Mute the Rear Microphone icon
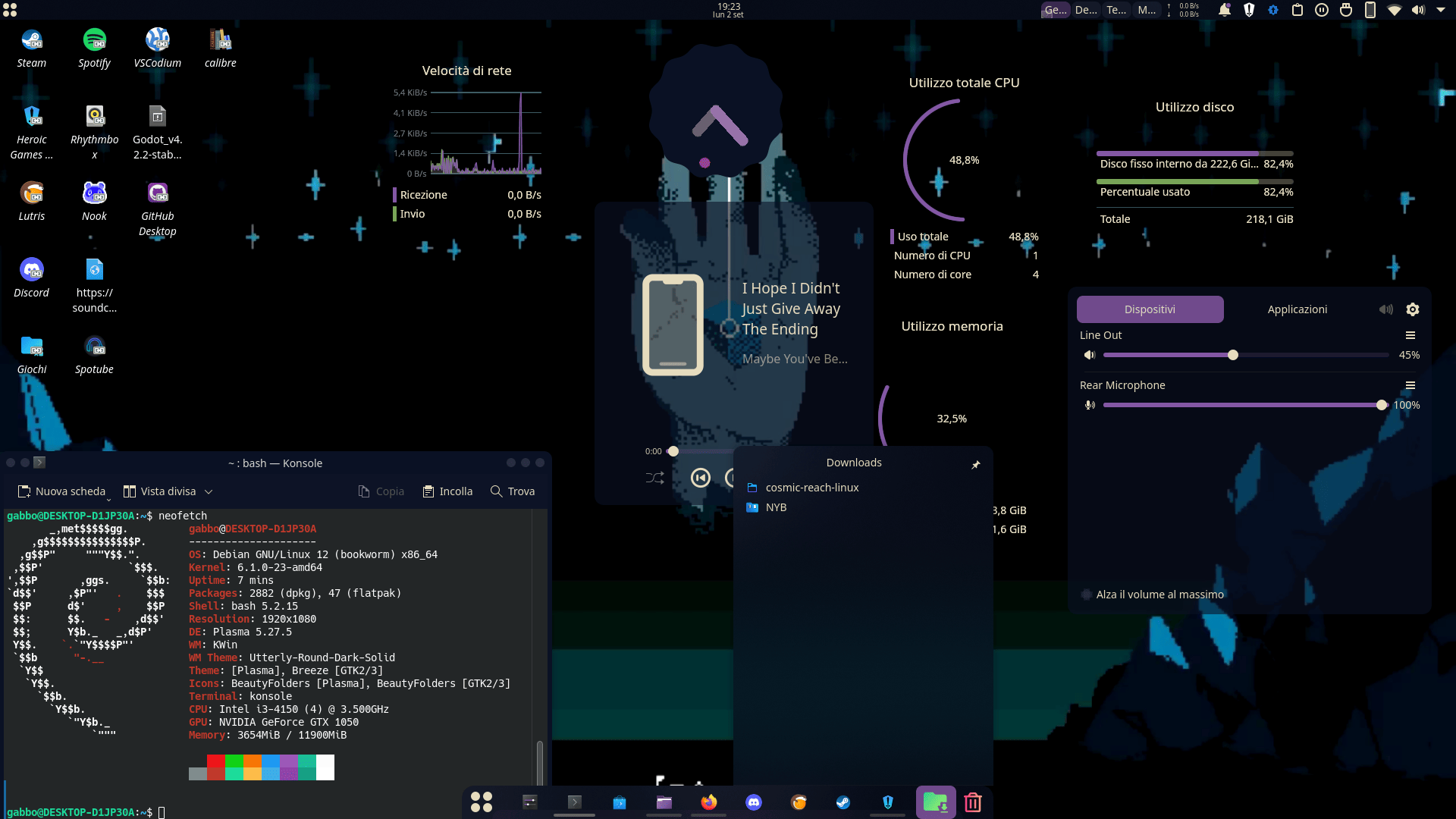The height and width of the screenshot is (819, 1456). (1090, 405)
